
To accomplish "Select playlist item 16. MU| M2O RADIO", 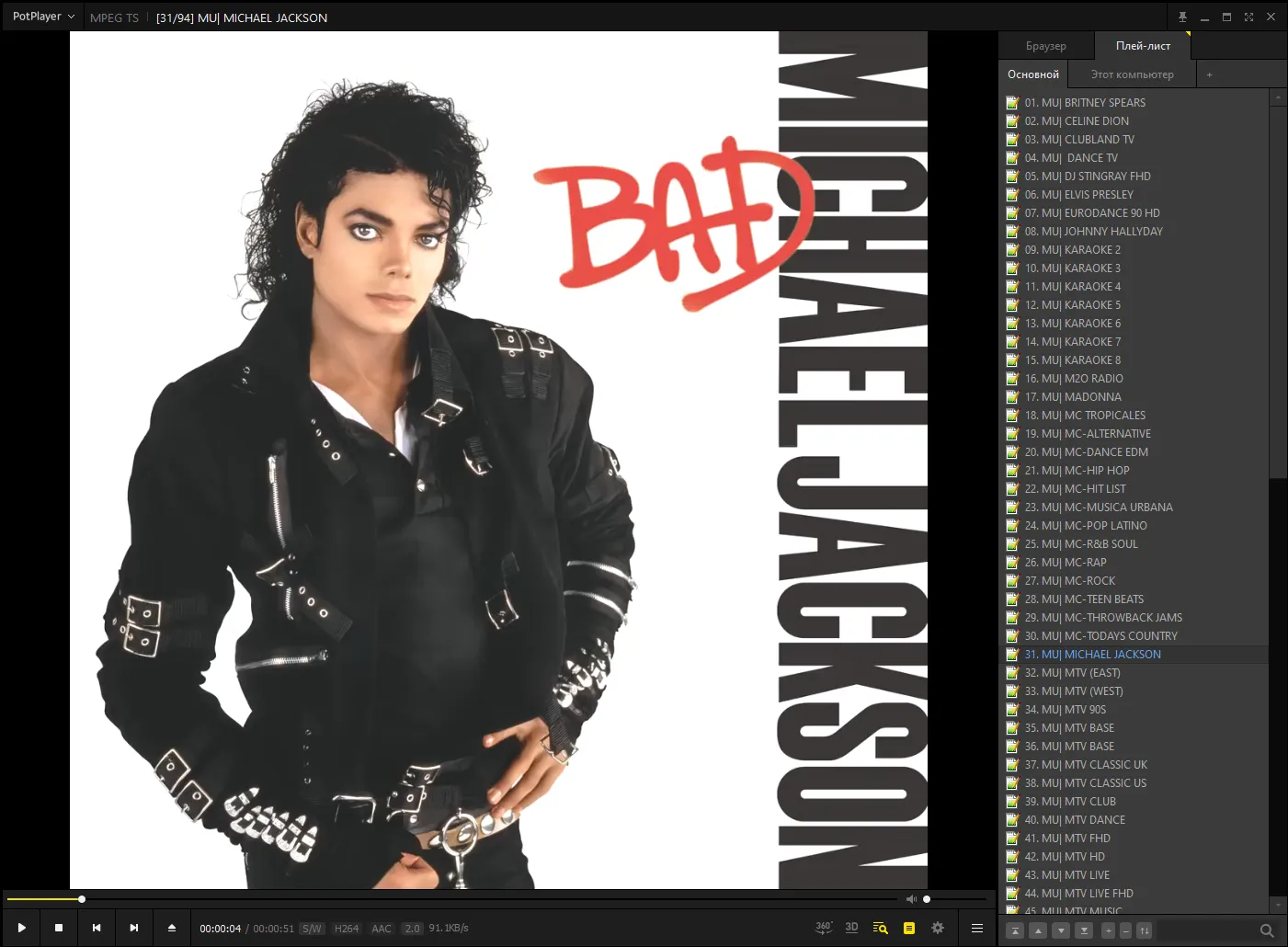I will pos(1134,379).
